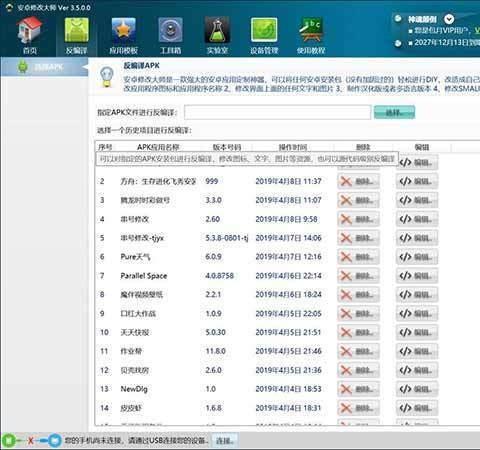Select version 11.8.0 cell
Screen dimensions: 480x450
[216, 351]
